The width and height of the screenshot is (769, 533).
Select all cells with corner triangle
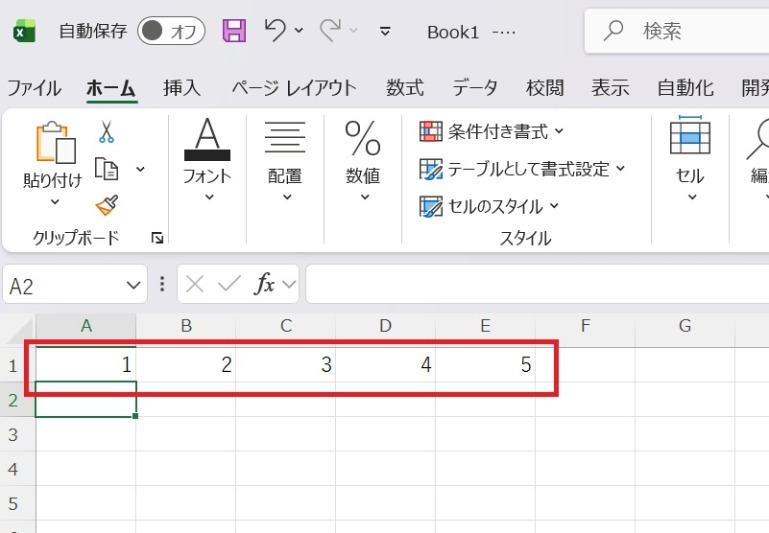[x=21, y=331]
